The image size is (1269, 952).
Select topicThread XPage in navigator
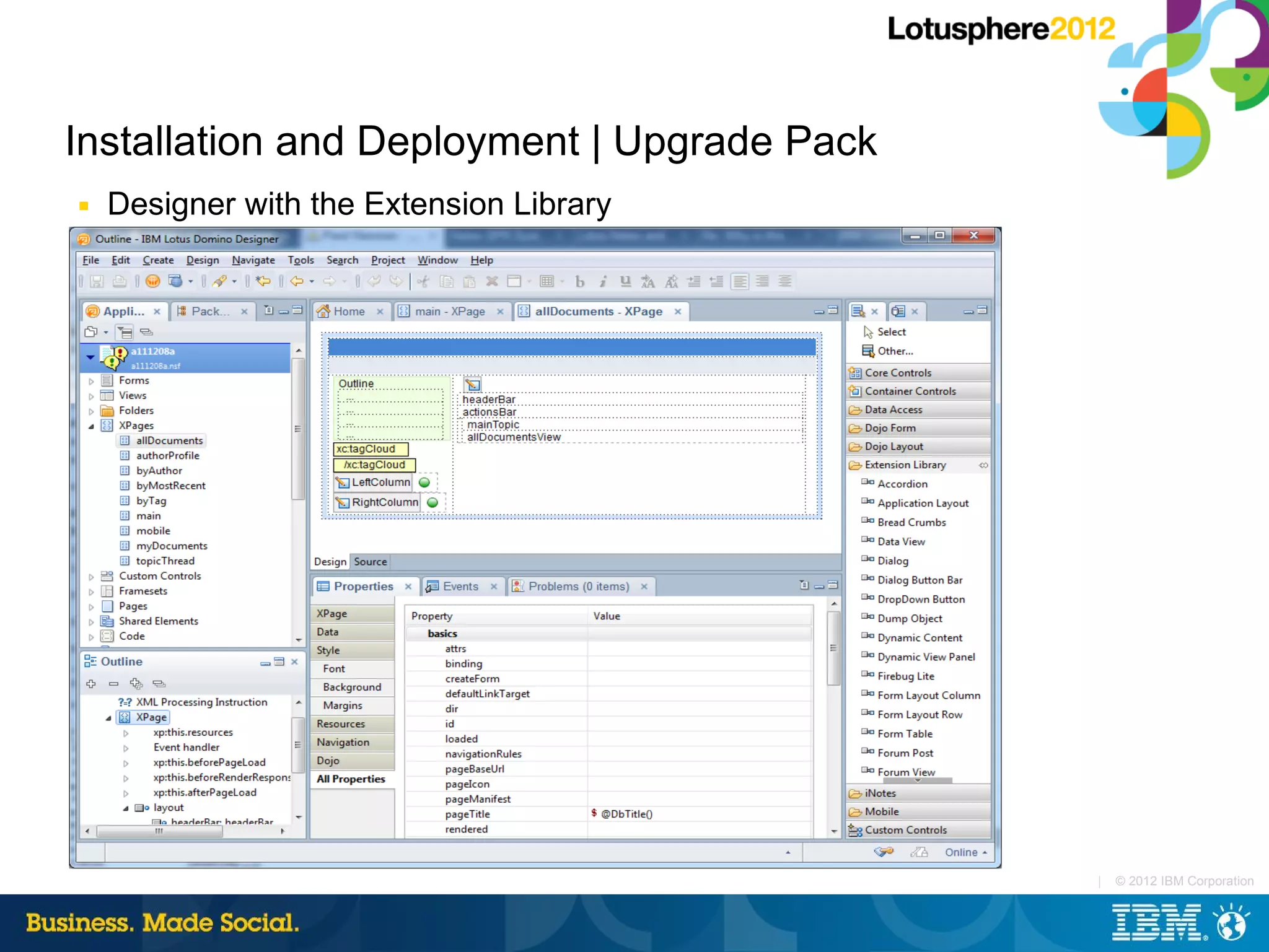158,561
